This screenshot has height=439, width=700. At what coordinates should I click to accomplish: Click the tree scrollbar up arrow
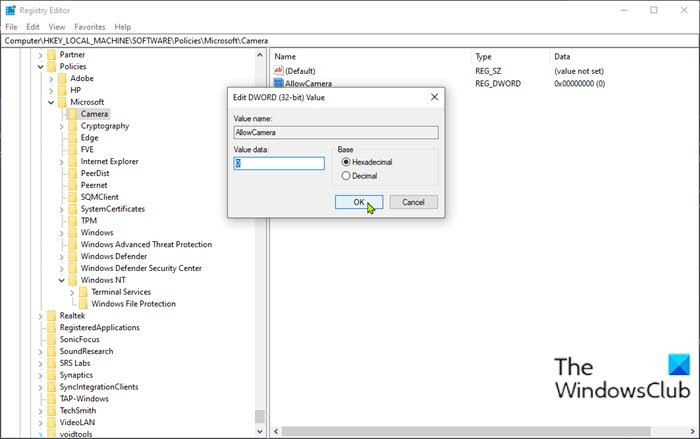260,55
